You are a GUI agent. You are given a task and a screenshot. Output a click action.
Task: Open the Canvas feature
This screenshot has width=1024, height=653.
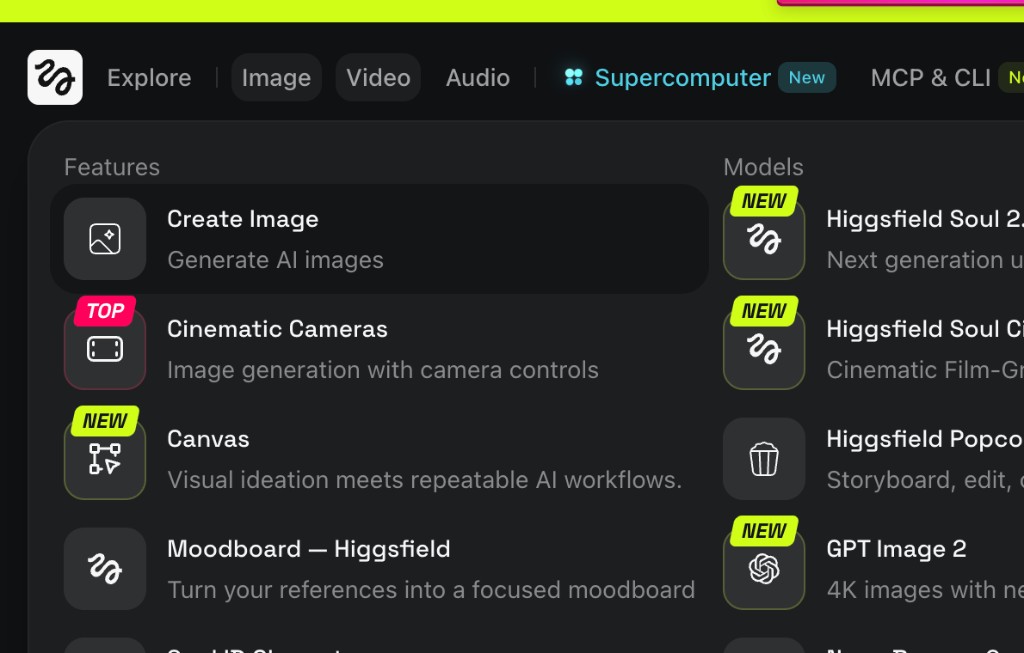click(208, 439)
